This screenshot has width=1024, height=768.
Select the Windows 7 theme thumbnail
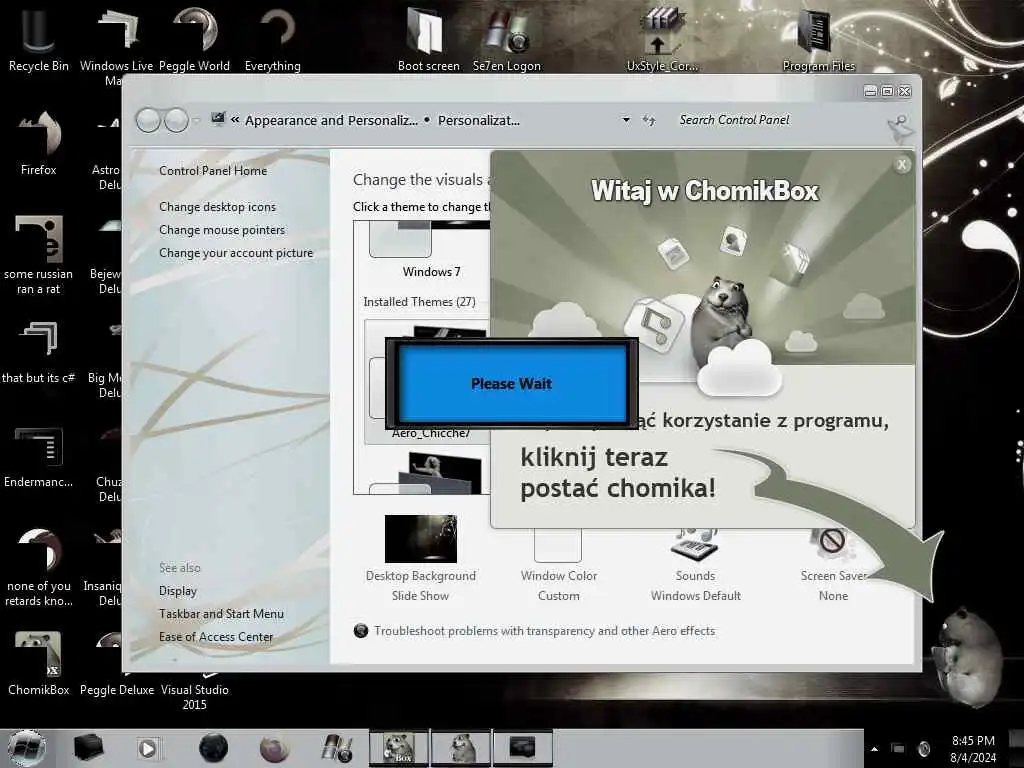[x=431, y=248]
